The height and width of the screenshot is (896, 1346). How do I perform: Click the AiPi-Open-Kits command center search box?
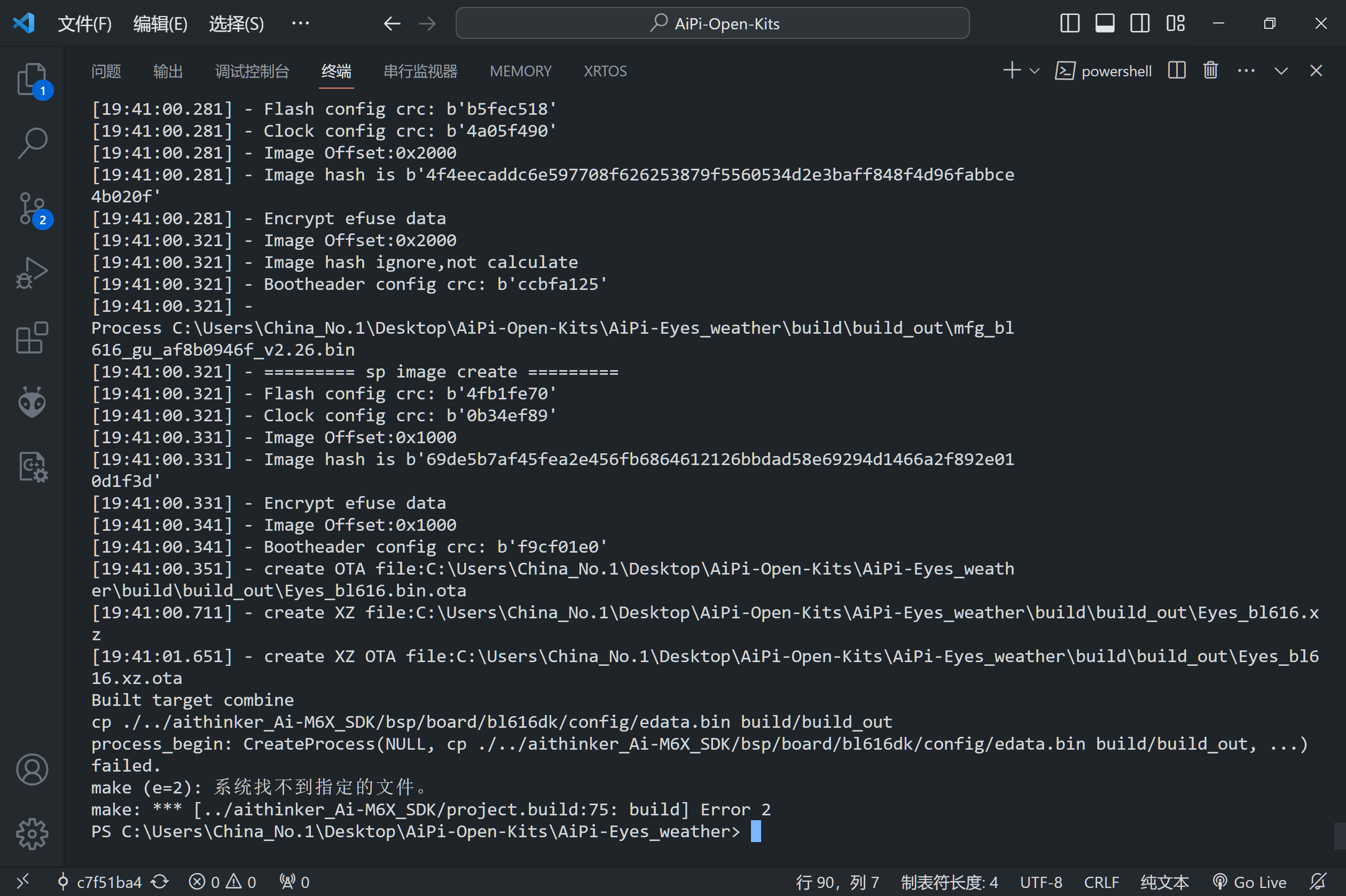click(712, 23)
